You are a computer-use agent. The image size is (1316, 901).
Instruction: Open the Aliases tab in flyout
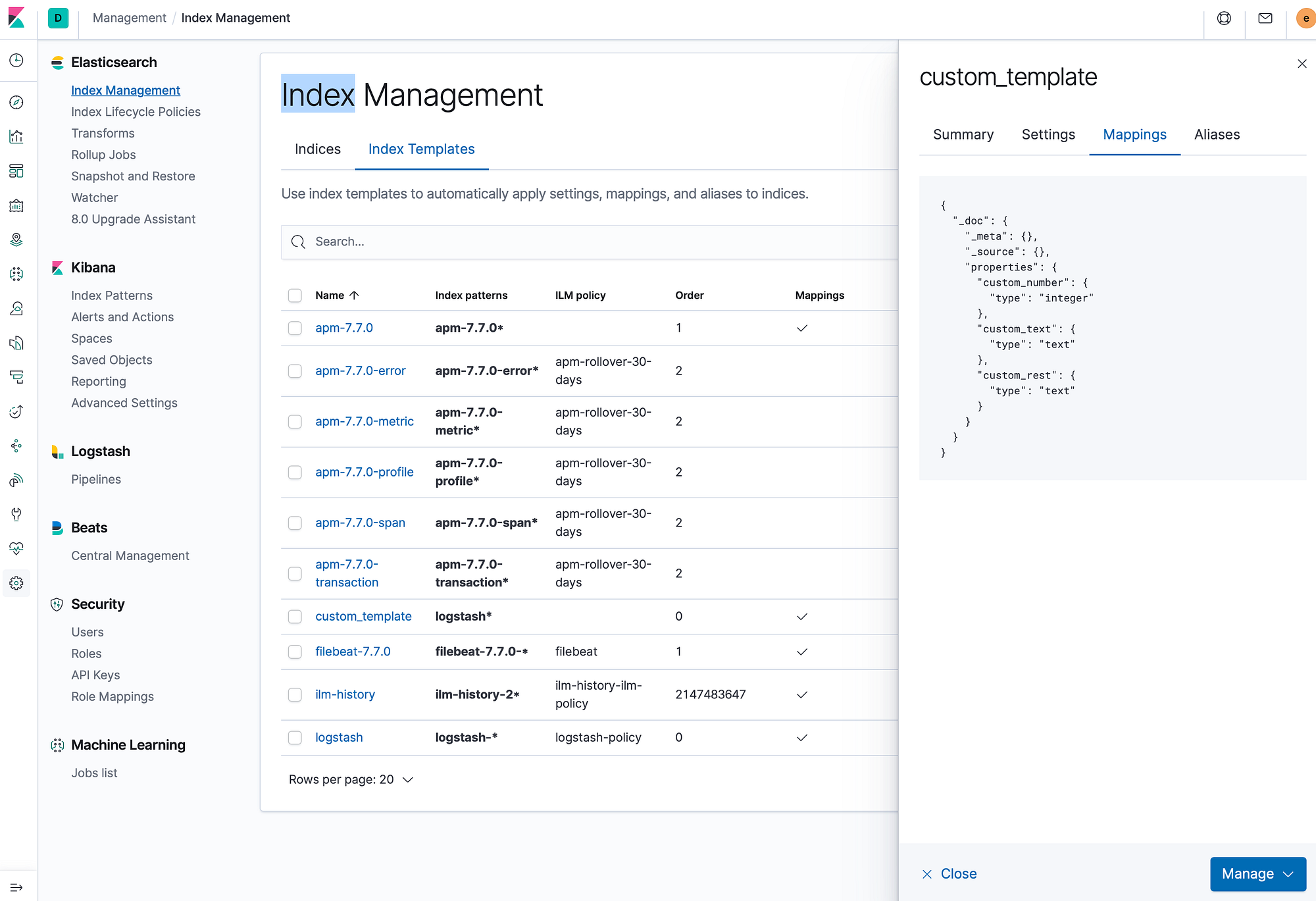[x=1217, y=134]
